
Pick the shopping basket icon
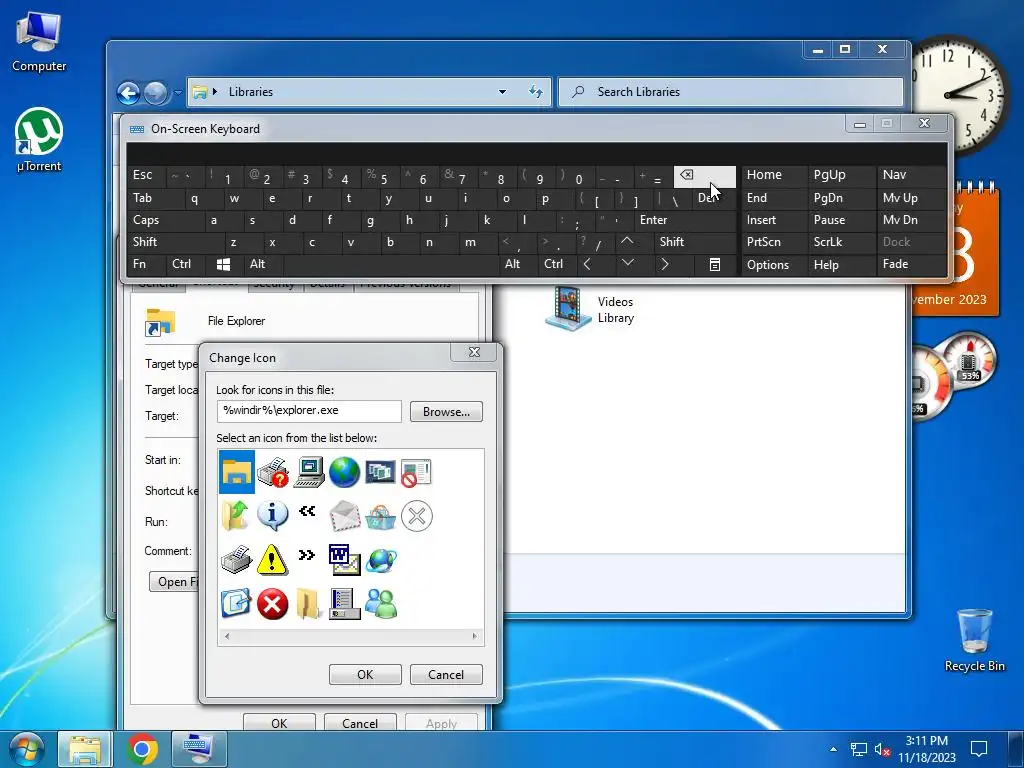coord(380,517)
